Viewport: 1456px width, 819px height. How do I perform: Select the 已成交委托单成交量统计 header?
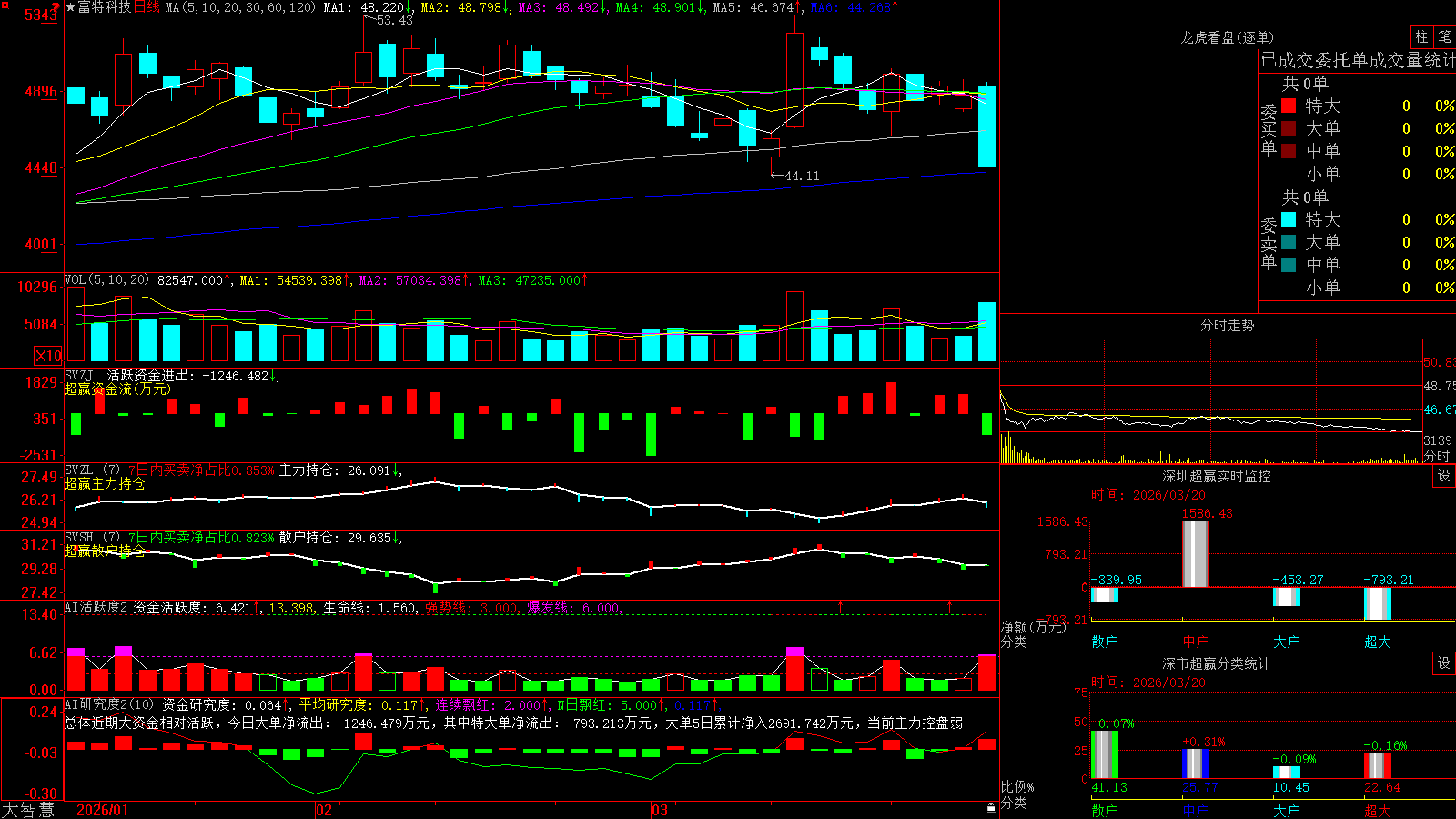[x=1358, y=60]
